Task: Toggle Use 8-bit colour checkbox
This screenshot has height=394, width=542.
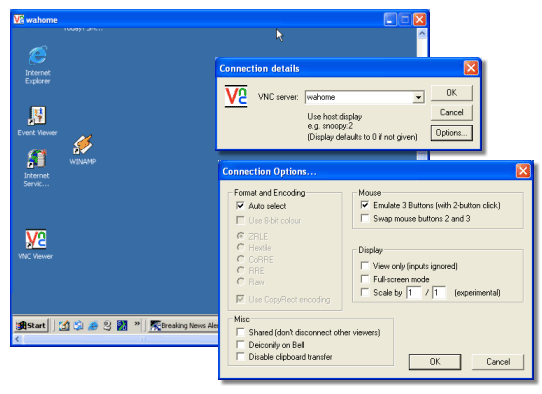Action: click(240, 220)
